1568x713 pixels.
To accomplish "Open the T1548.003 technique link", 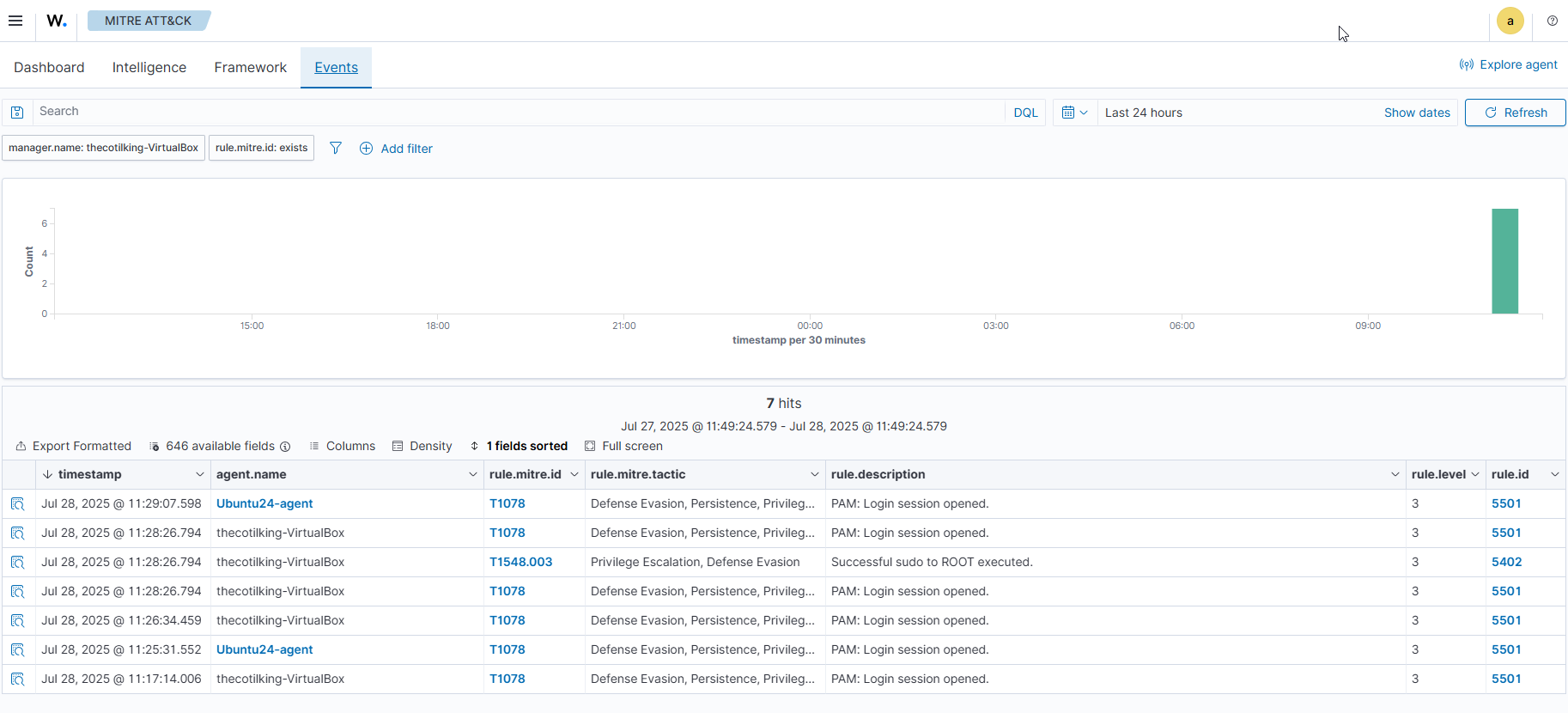I will [520, 562].
